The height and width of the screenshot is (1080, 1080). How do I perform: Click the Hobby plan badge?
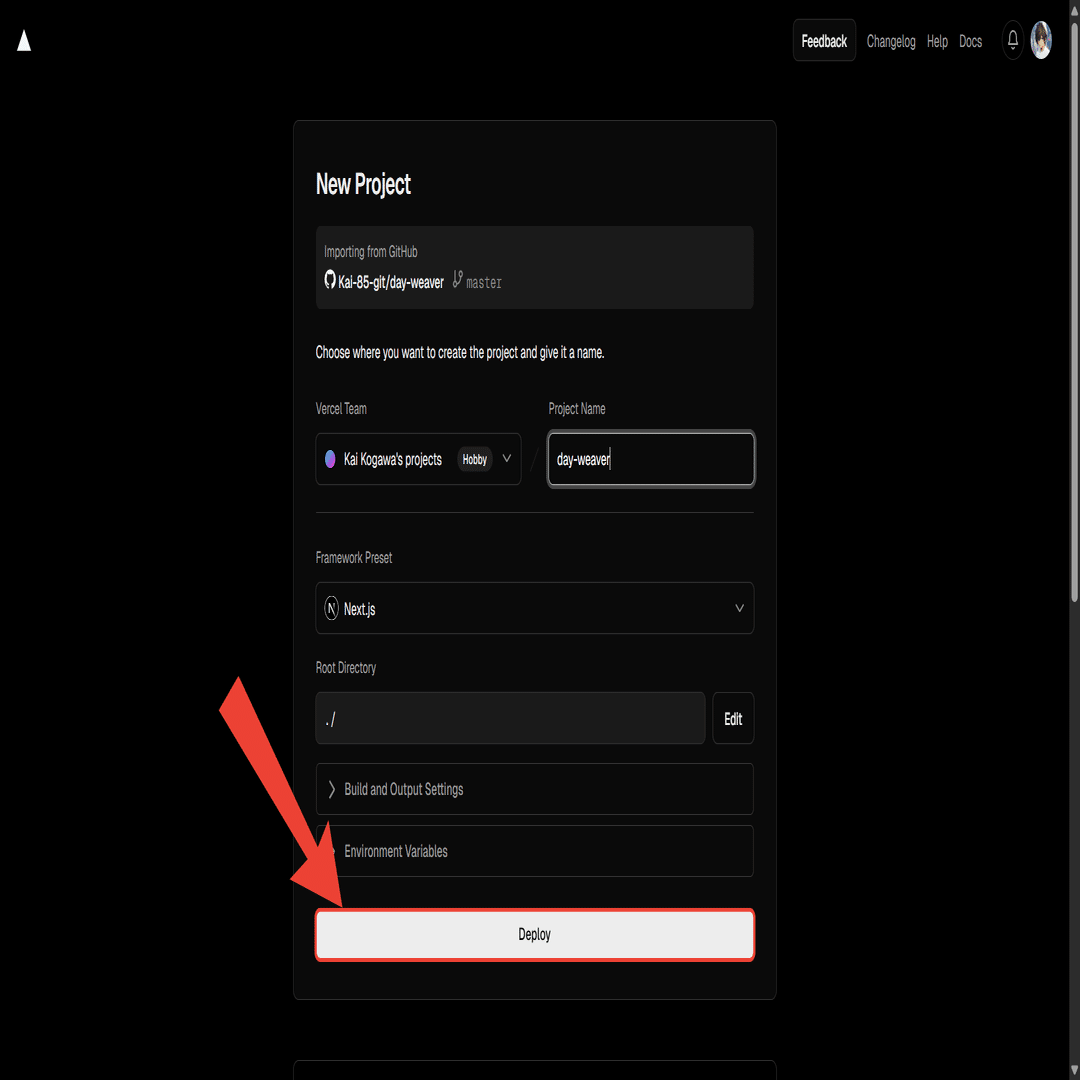475,459
